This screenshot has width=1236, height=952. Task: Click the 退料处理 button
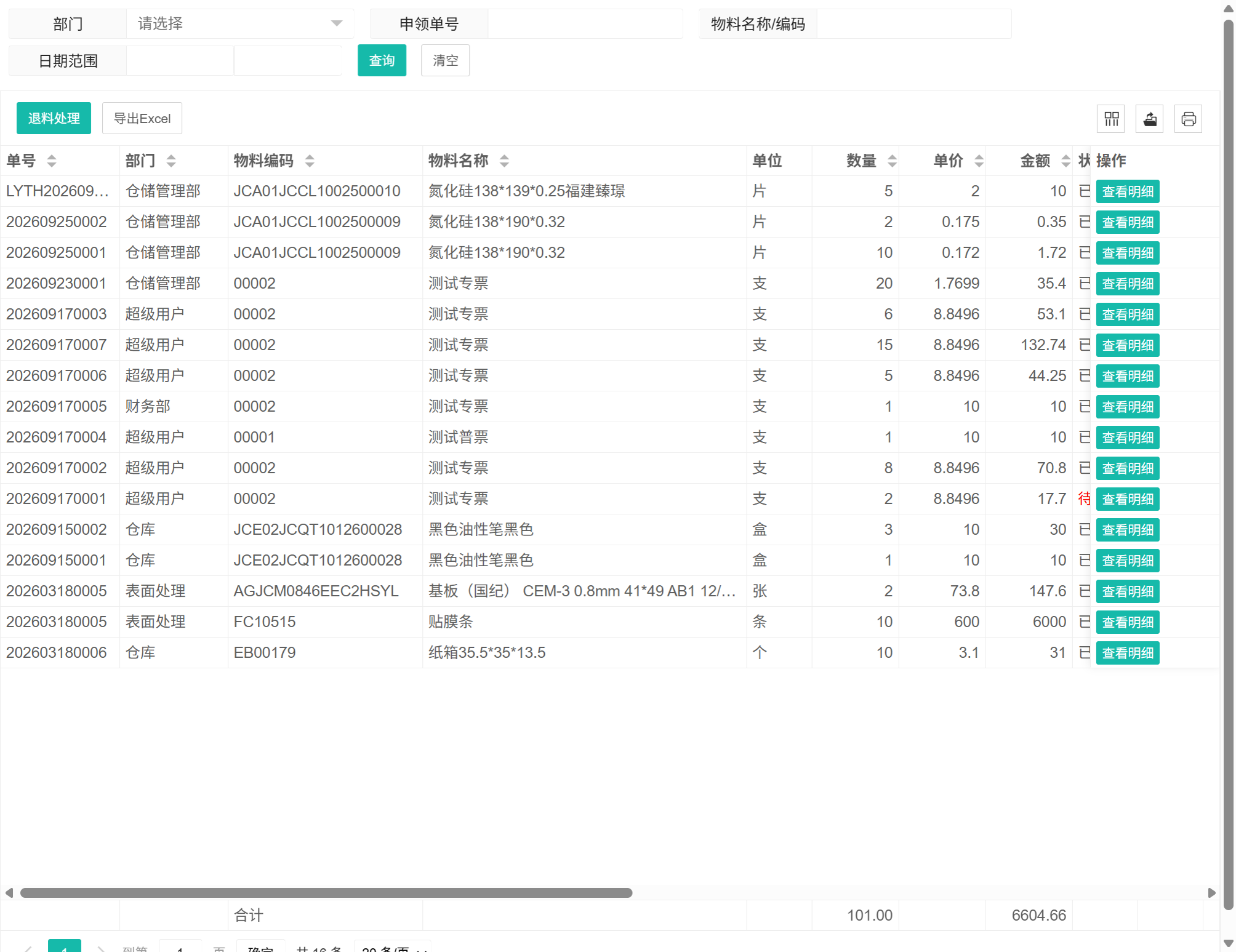pos(54,118)
